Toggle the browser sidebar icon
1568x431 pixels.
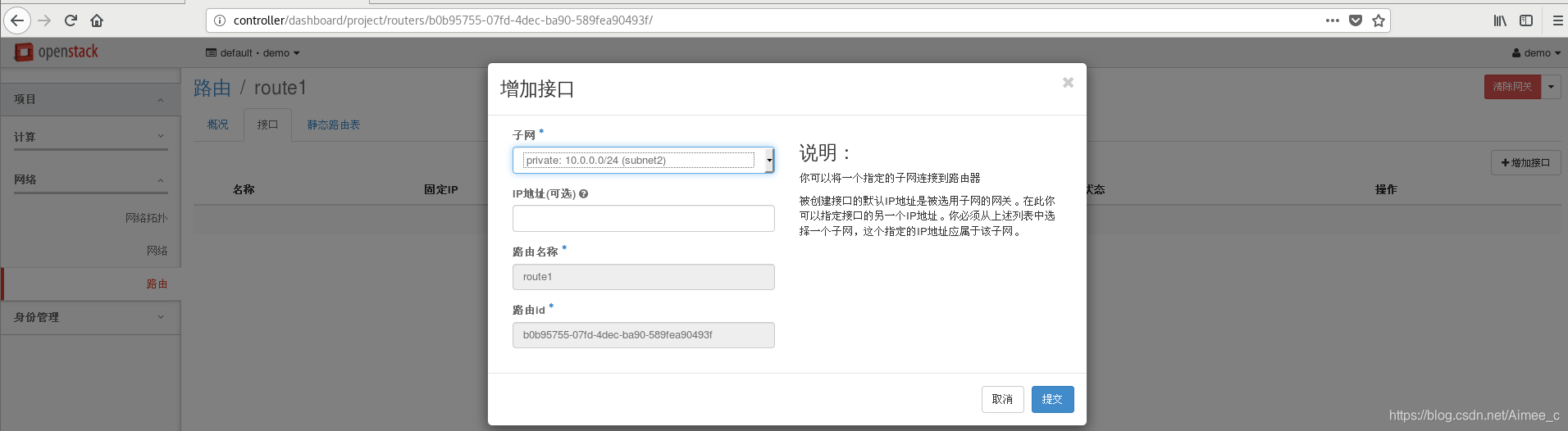(x=1526, y=20)
